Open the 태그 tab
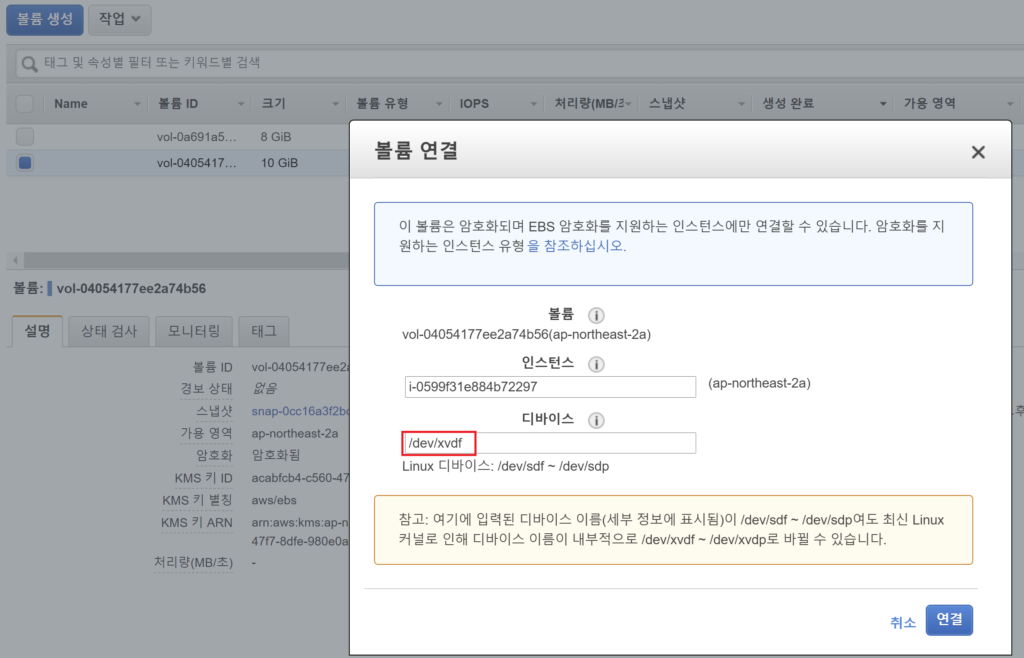Image resolution: width=1024 pixels, height=658 pixels. [264, 331]
